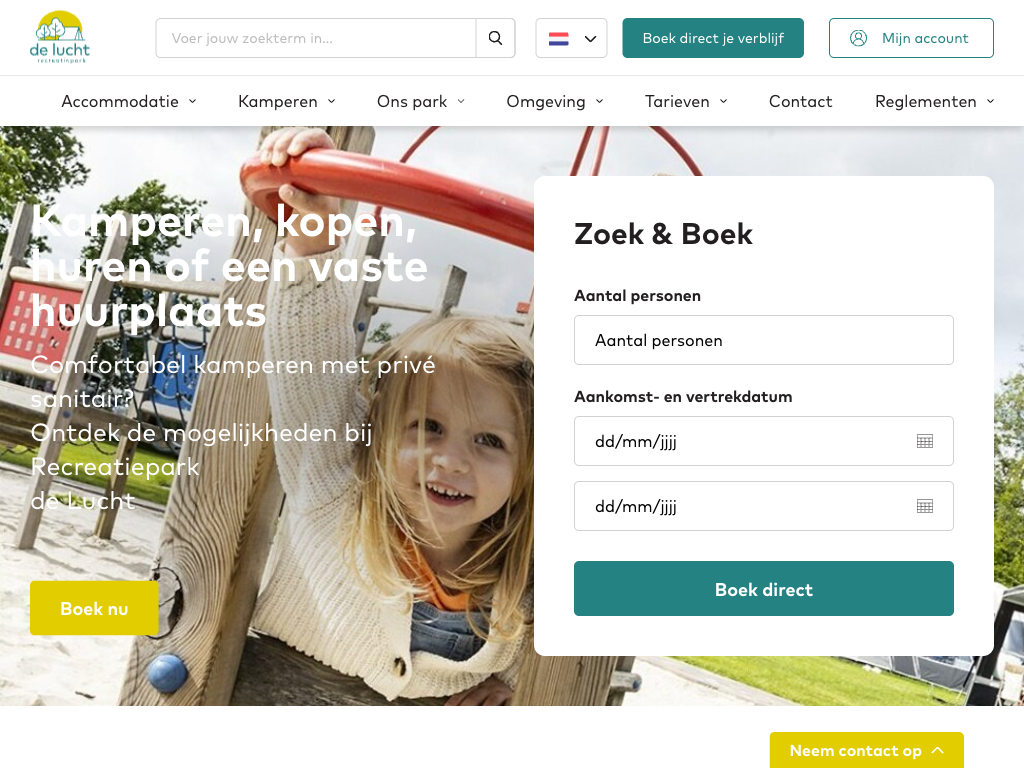
Task: Open the calendar icon for departure date
Action: [925, 506]
